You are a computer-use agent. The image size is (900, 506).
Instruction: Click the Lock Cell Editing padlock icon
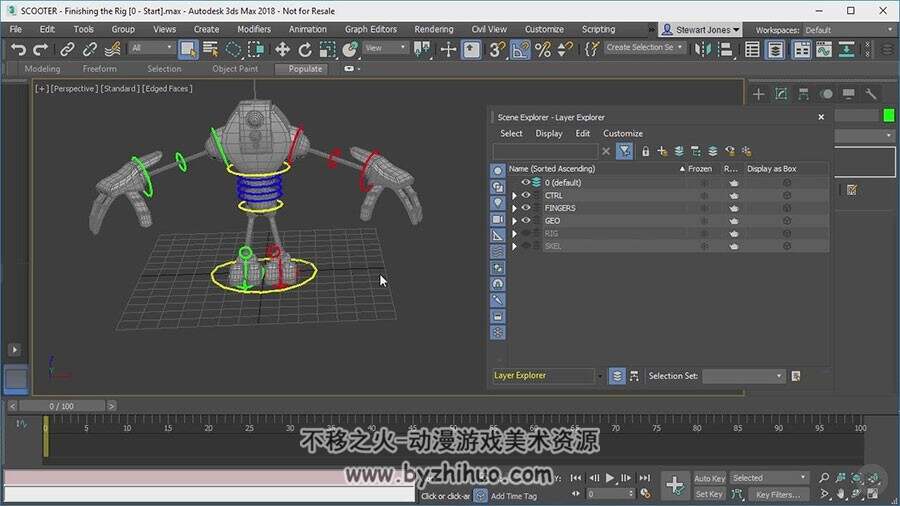point(645,151)
